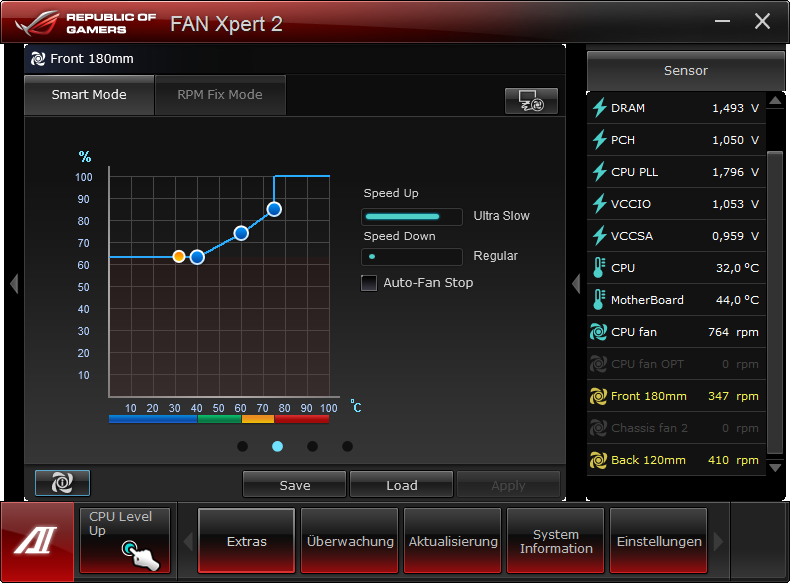Click the MotherBoard thermometer icon
Viewport: 790px width, 583px height.
(x=599, y=300)
